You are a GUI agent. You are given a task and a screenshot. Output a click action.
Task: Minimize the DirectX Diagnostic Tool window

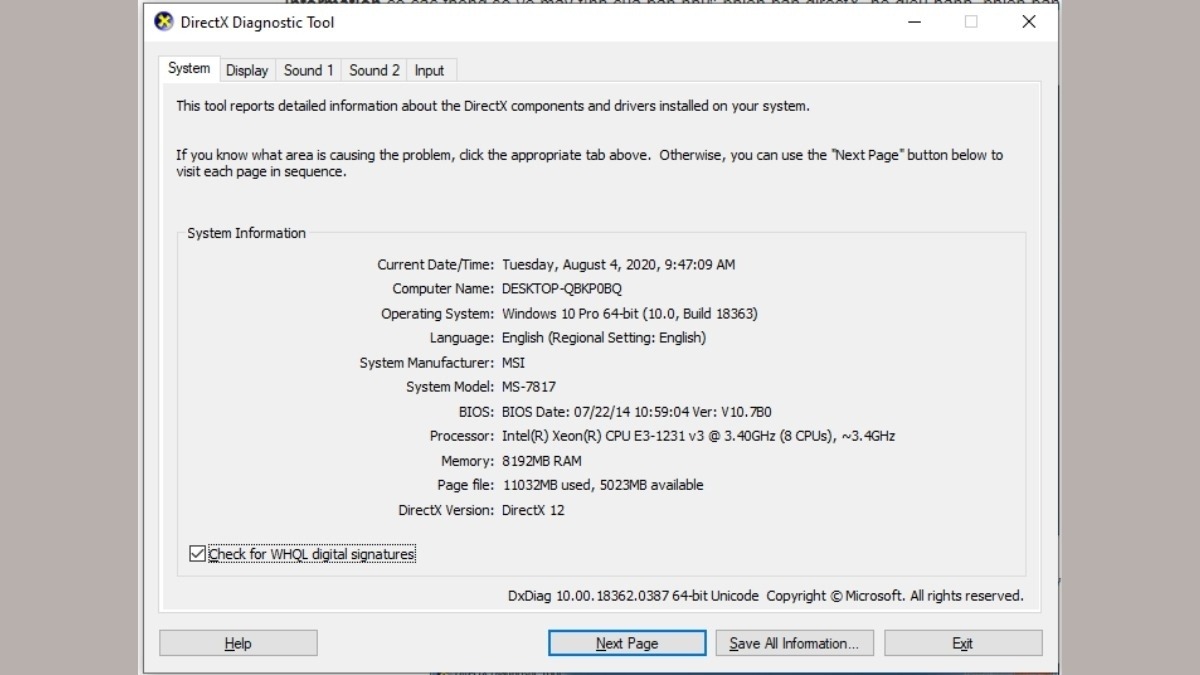(914, 22)
